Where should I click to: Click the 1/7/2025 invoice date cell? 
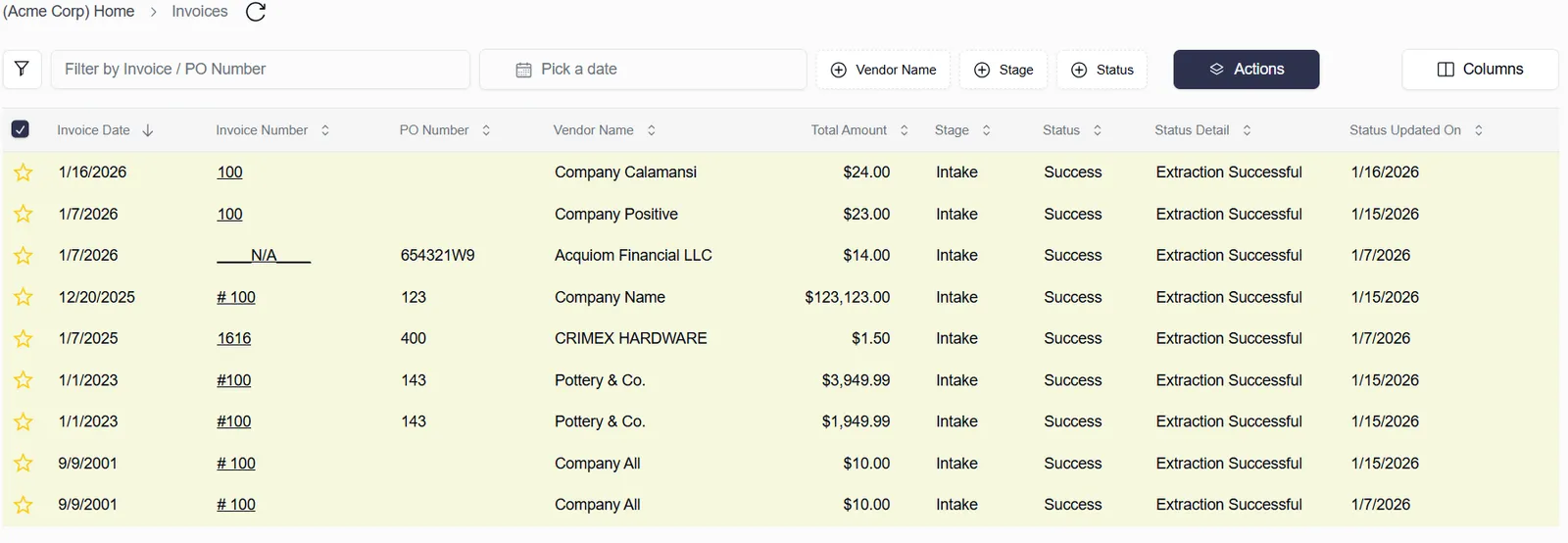click(x=88, y=338)
